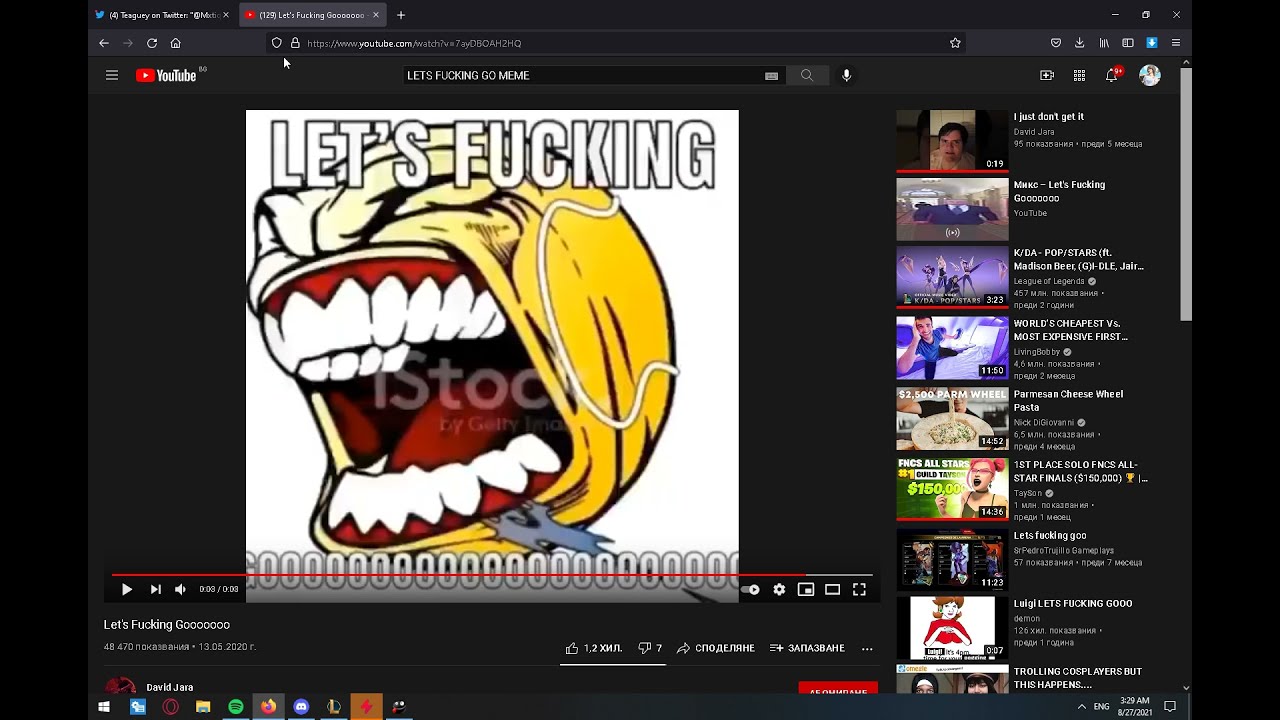Dislike the video
1280x720 pixels.
(650, 648)
